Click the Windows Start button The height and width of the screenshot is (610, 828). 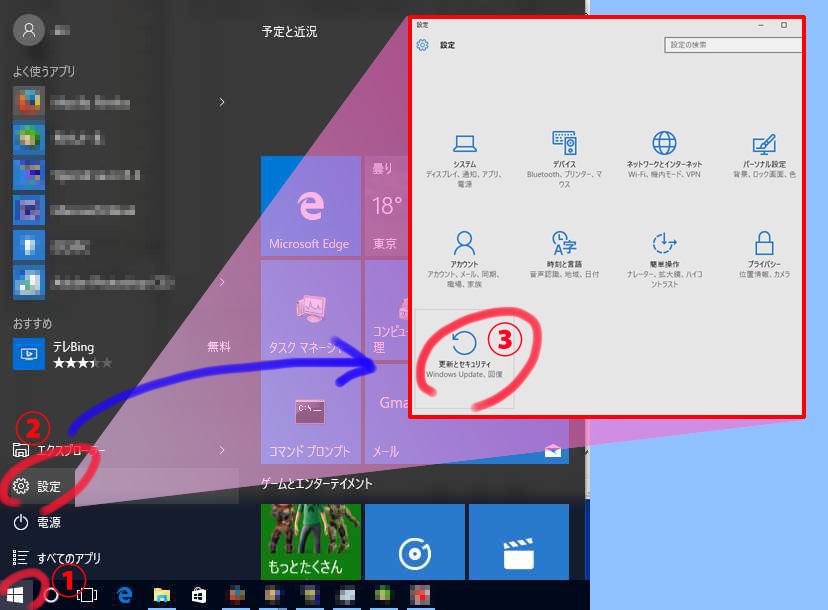point(17,594)
